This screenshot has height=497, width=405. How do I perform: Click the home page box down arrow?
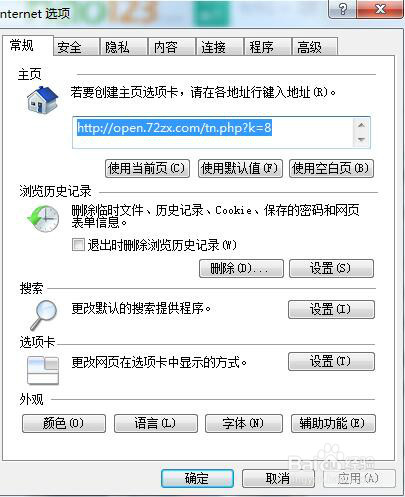pos(361,139)
